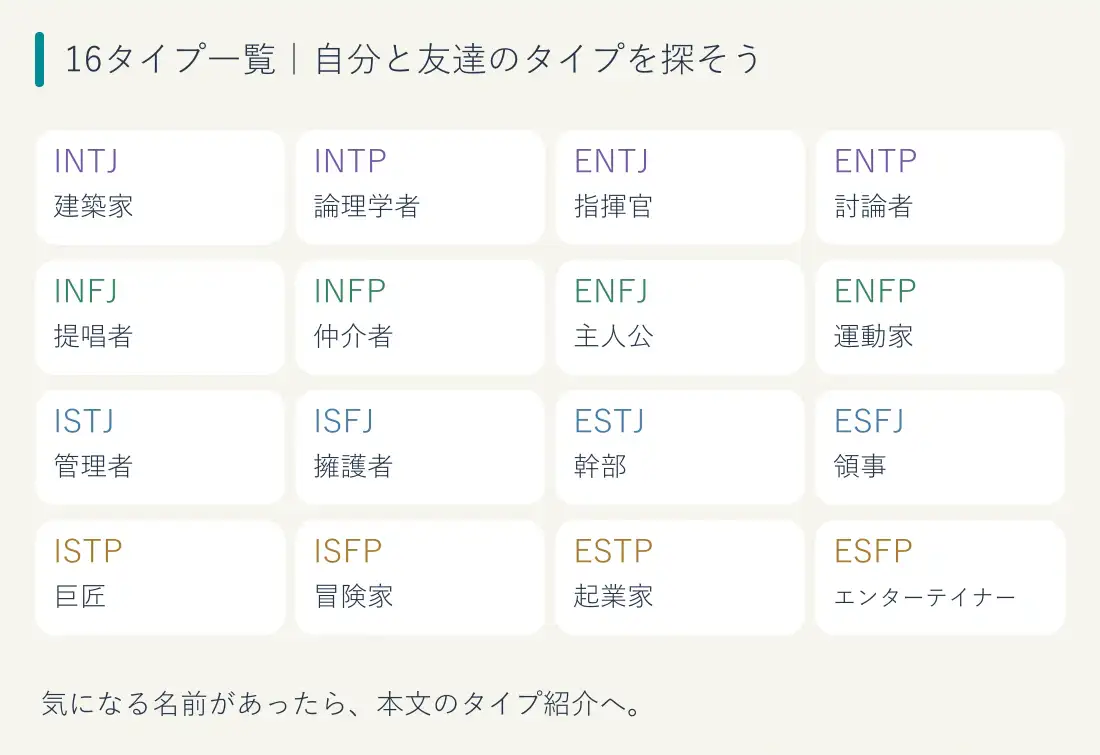The width and height of the screenshot is (1100, 755).
Task: Select the INFJ 提唱者 card
Action: [x=160, y=317]
